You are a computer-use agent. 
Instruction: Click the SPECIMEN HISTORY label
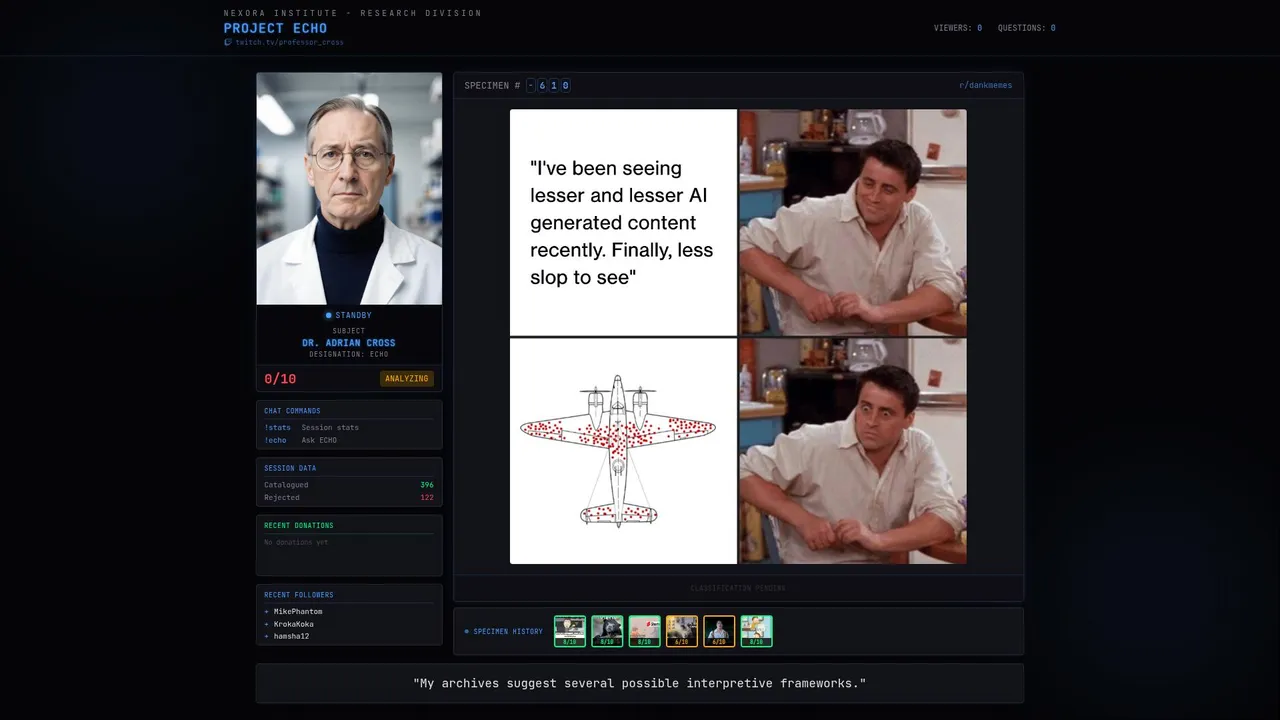(508, 631)
